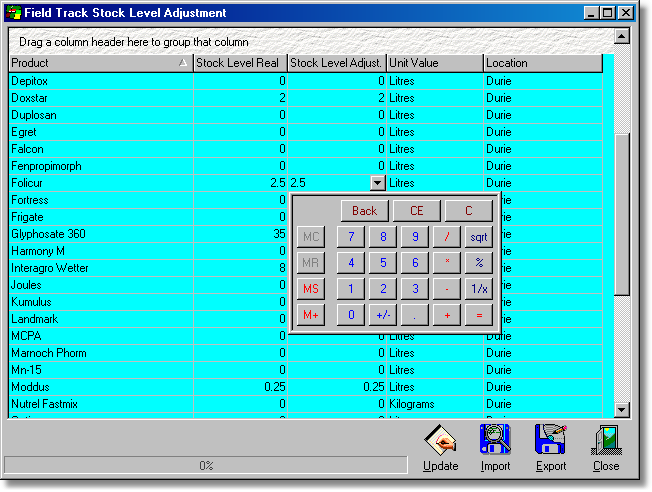The width and height of the screenshot is (652, 492).
Task: Select the Landmark product cell
Action: 101,319
